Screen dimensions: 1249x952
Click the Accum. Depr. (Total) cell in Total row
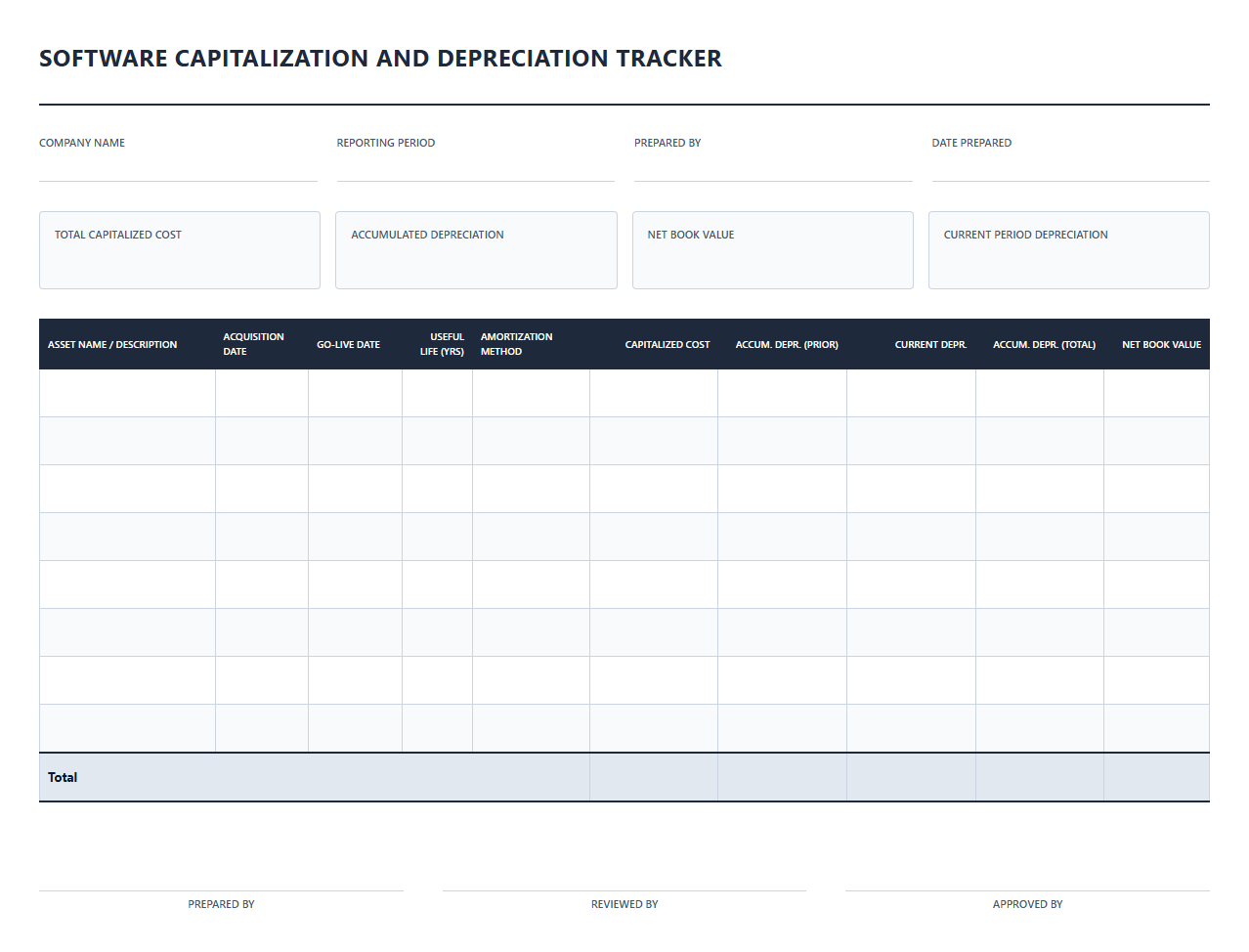(1040, 777)
